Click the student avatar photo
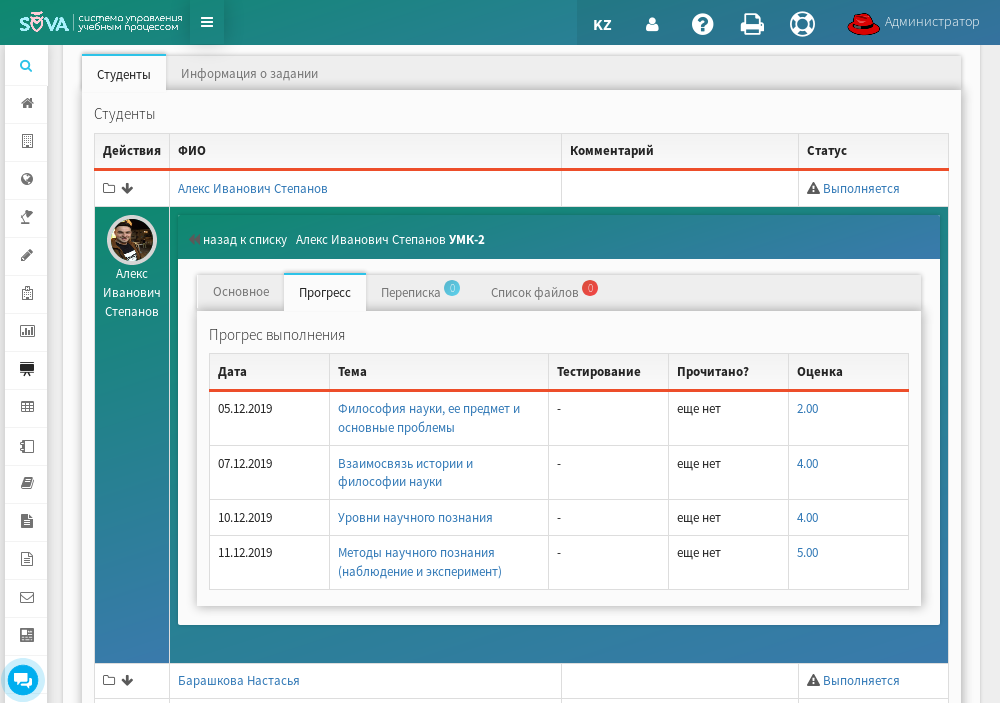Image resolution: width=1000 pixels, height=703 pixels. [x=131, y=240]
